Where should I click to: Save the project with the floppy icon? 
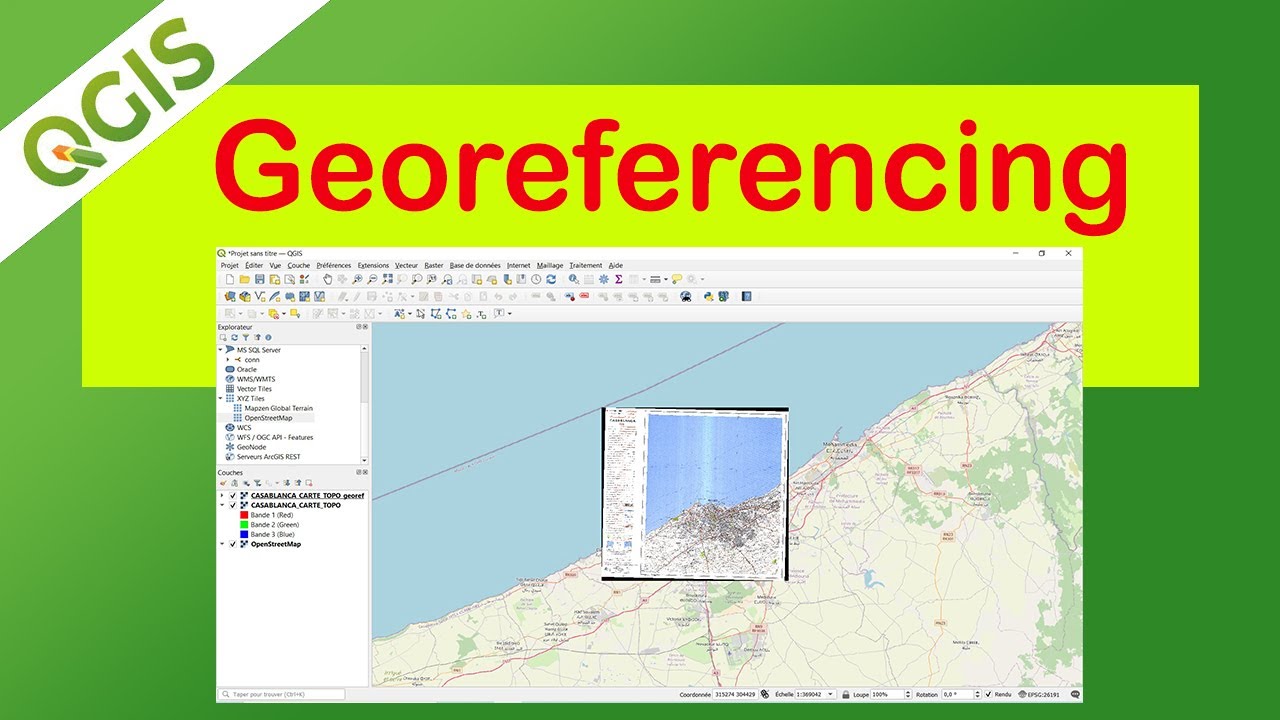tap(259, 279)
